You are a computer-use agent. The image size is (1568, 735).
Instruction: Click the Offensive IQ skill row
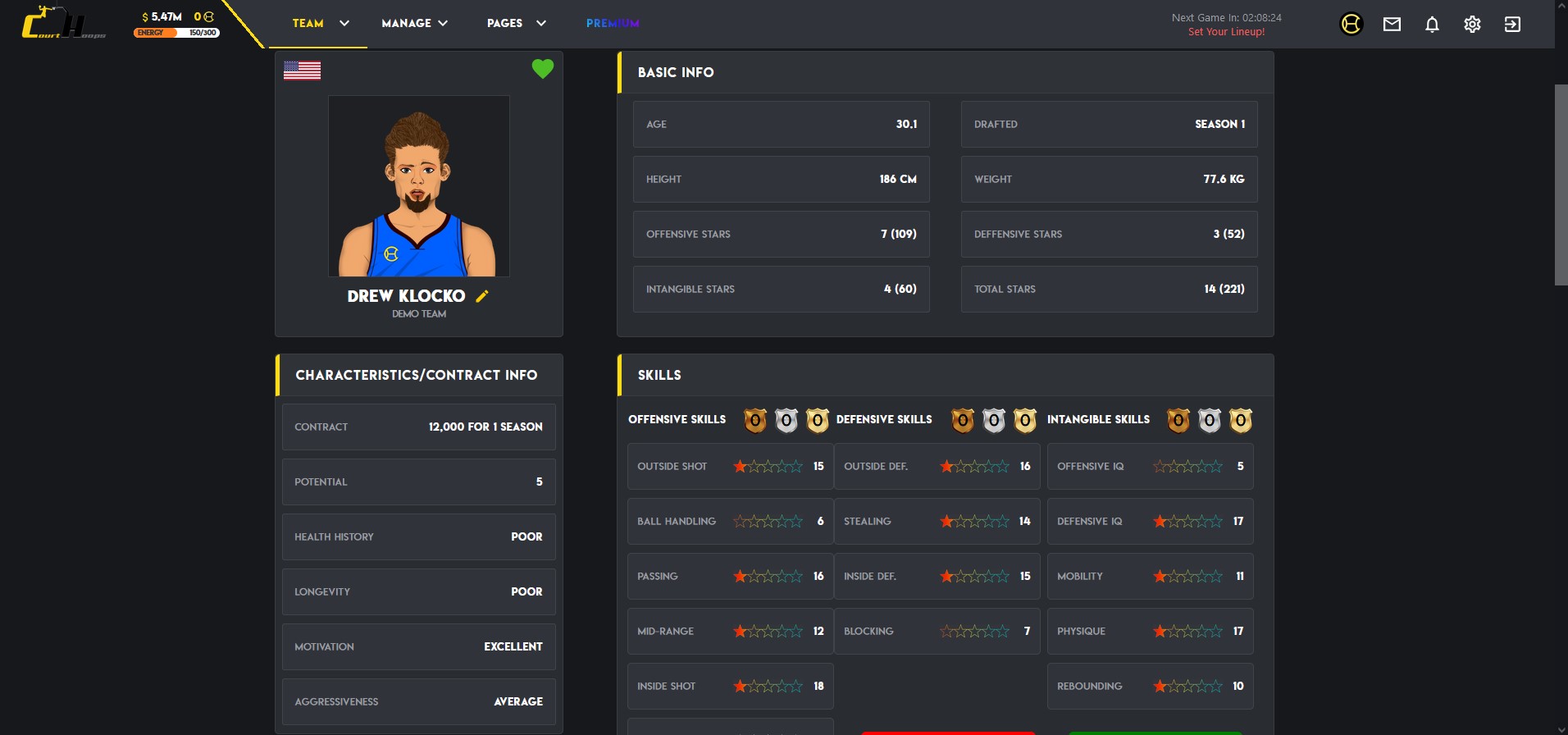(x=1151, y=466)
